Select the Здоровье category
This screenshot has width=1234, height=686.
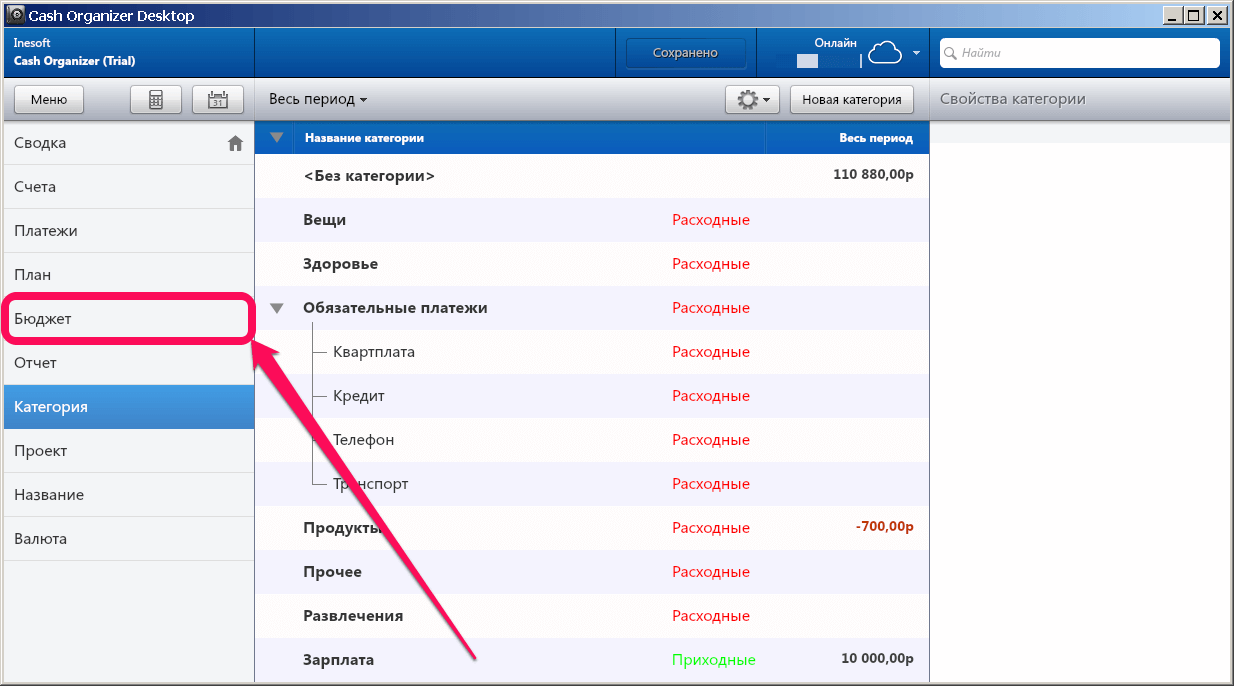click(x=592, y=264)
